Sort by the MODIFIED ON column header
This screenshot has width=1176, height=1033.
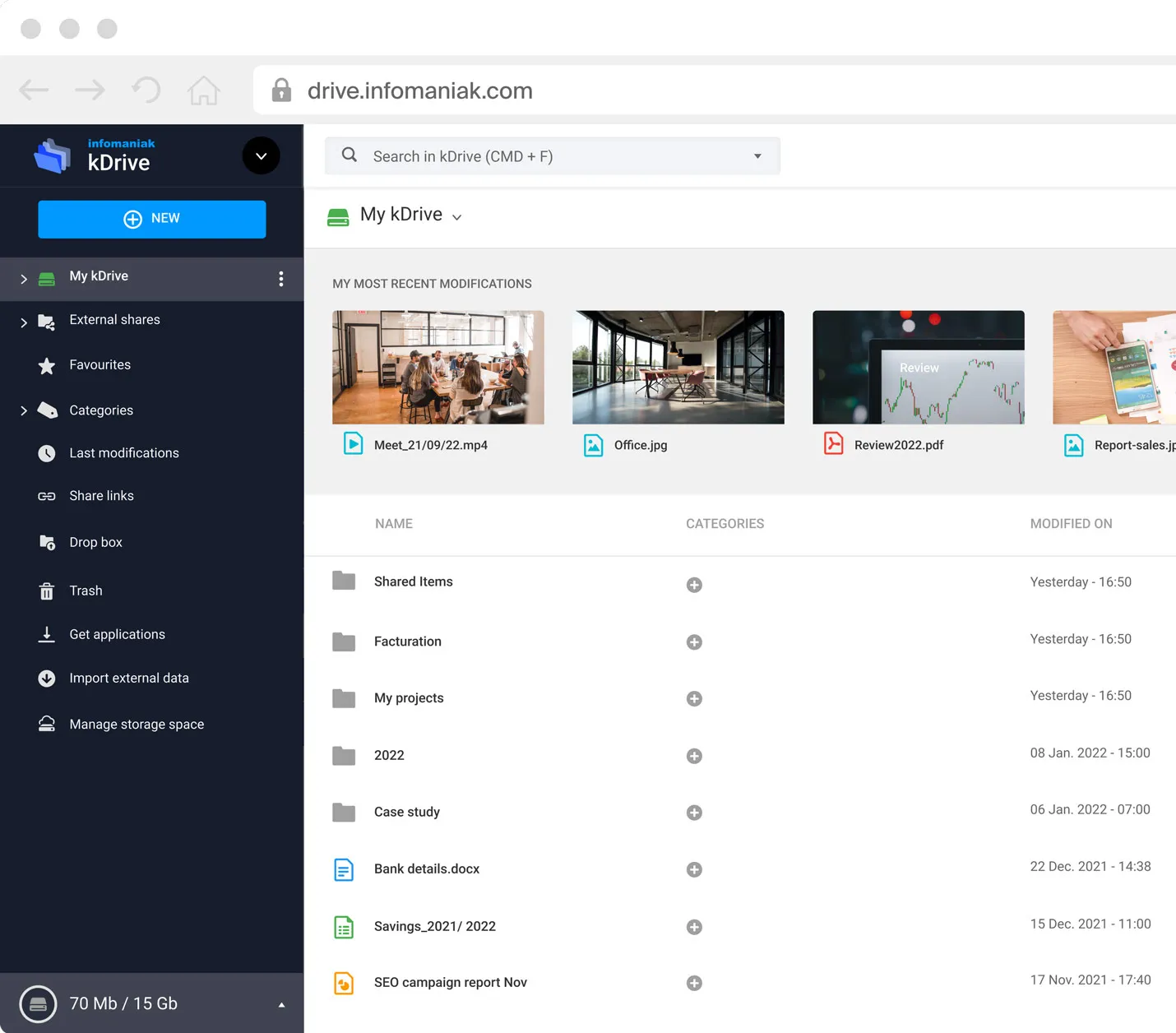(x=1071, y=524)
